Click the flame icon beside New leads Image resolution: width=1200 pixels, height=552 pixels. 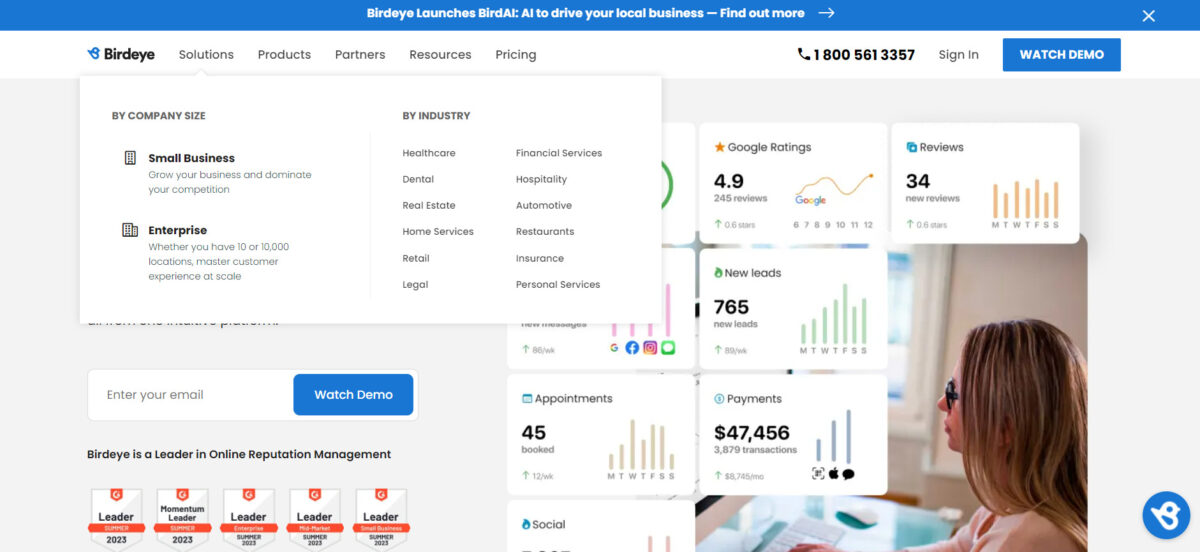pos(718,273)
